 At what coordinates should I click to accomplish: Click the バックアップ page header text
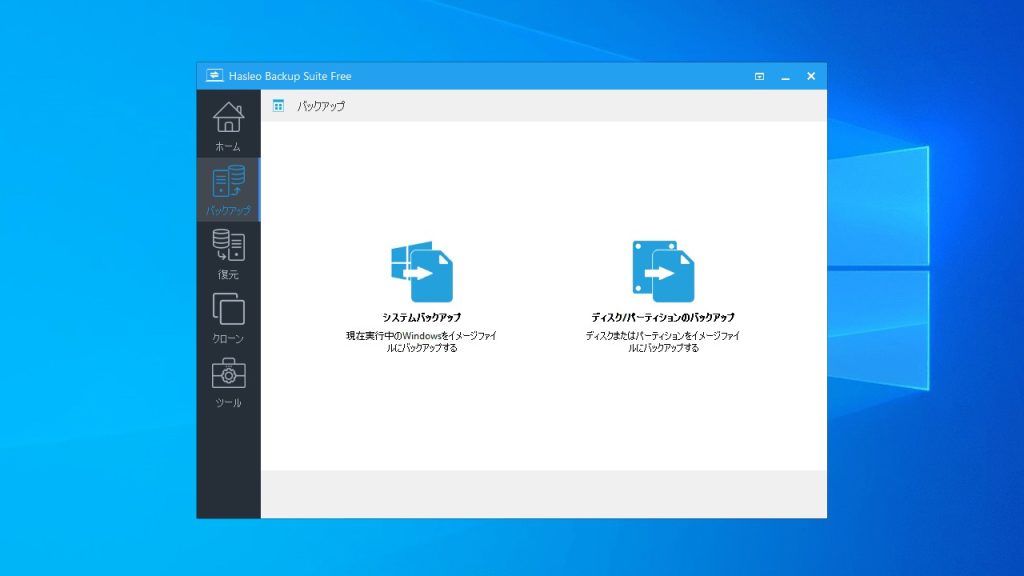click(321, 106)
